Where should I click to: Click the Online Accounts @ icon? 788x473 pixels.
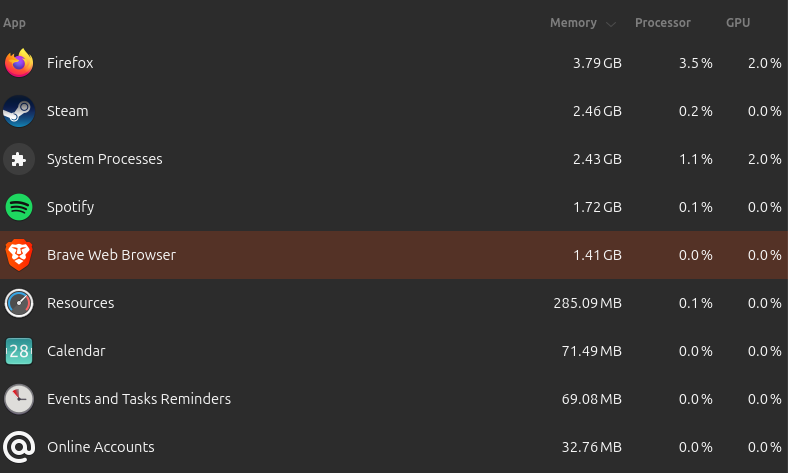tap(19, 447)
